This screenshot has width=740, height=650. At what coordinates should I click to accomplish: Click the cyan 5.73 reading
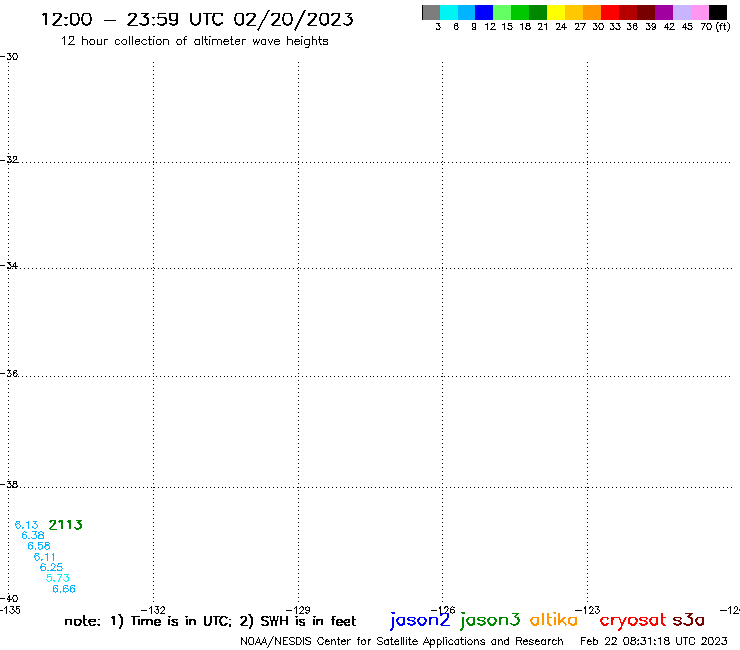click(58, 578)
